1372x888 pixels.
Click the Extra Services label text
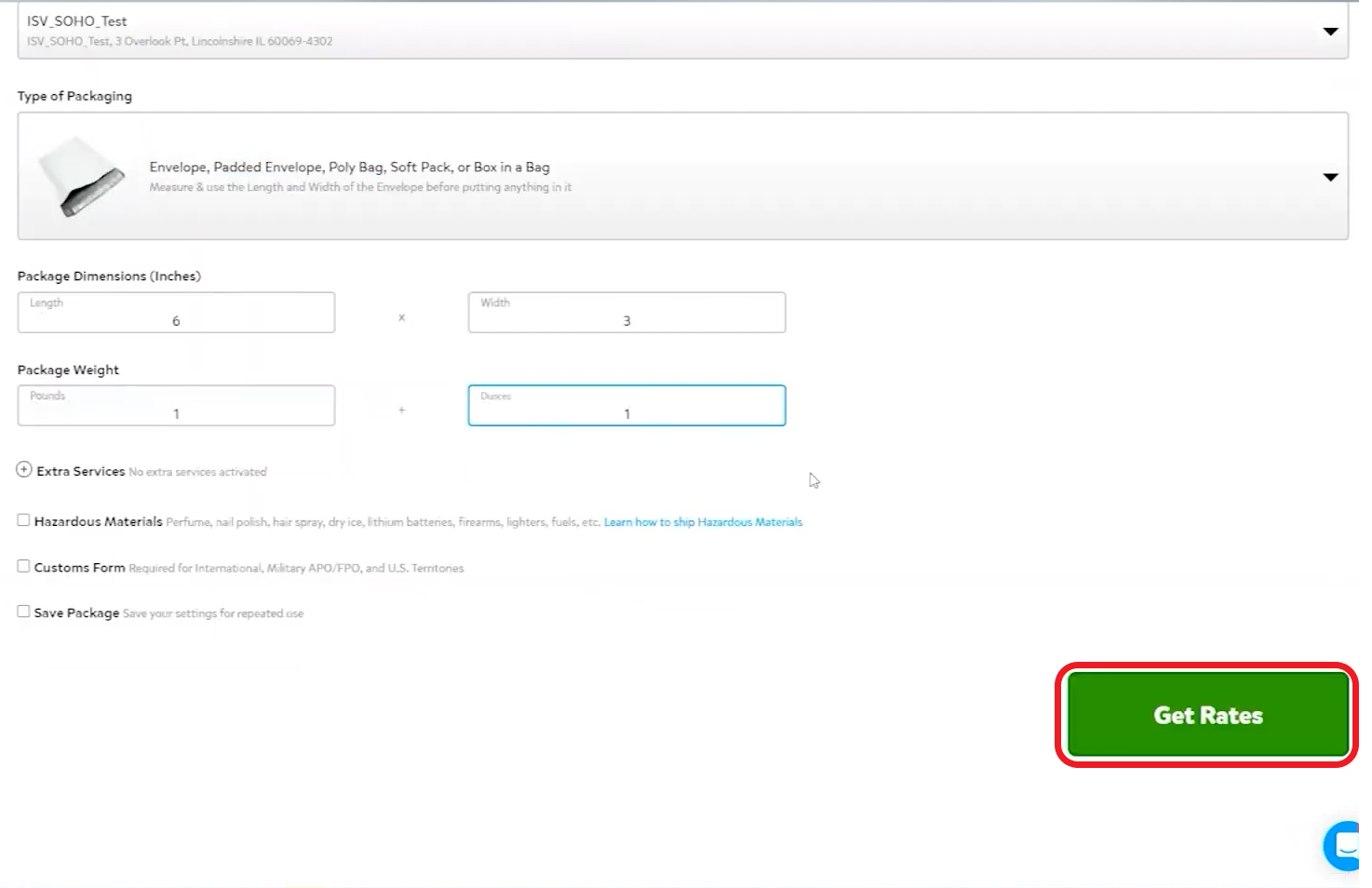click(80, 472)
